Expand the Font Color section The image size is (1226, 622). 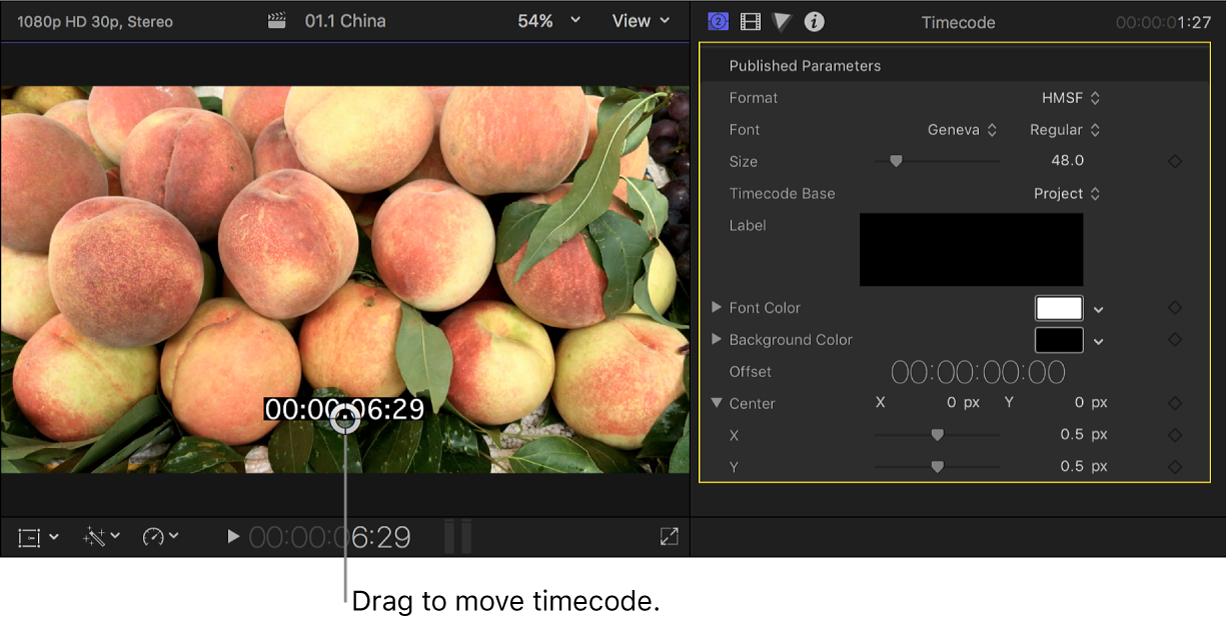[x=716, y=308]
